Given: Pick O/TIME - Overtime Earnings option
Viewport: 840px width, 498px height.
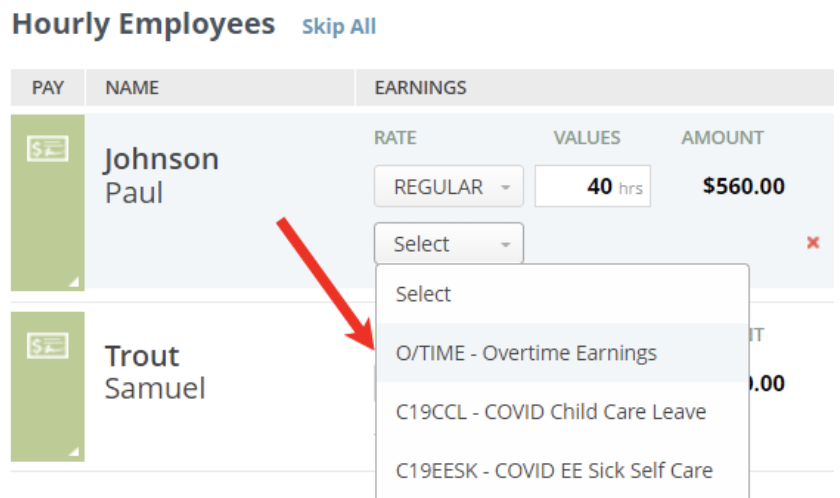Looking at the screenshot, I should 526,353.
